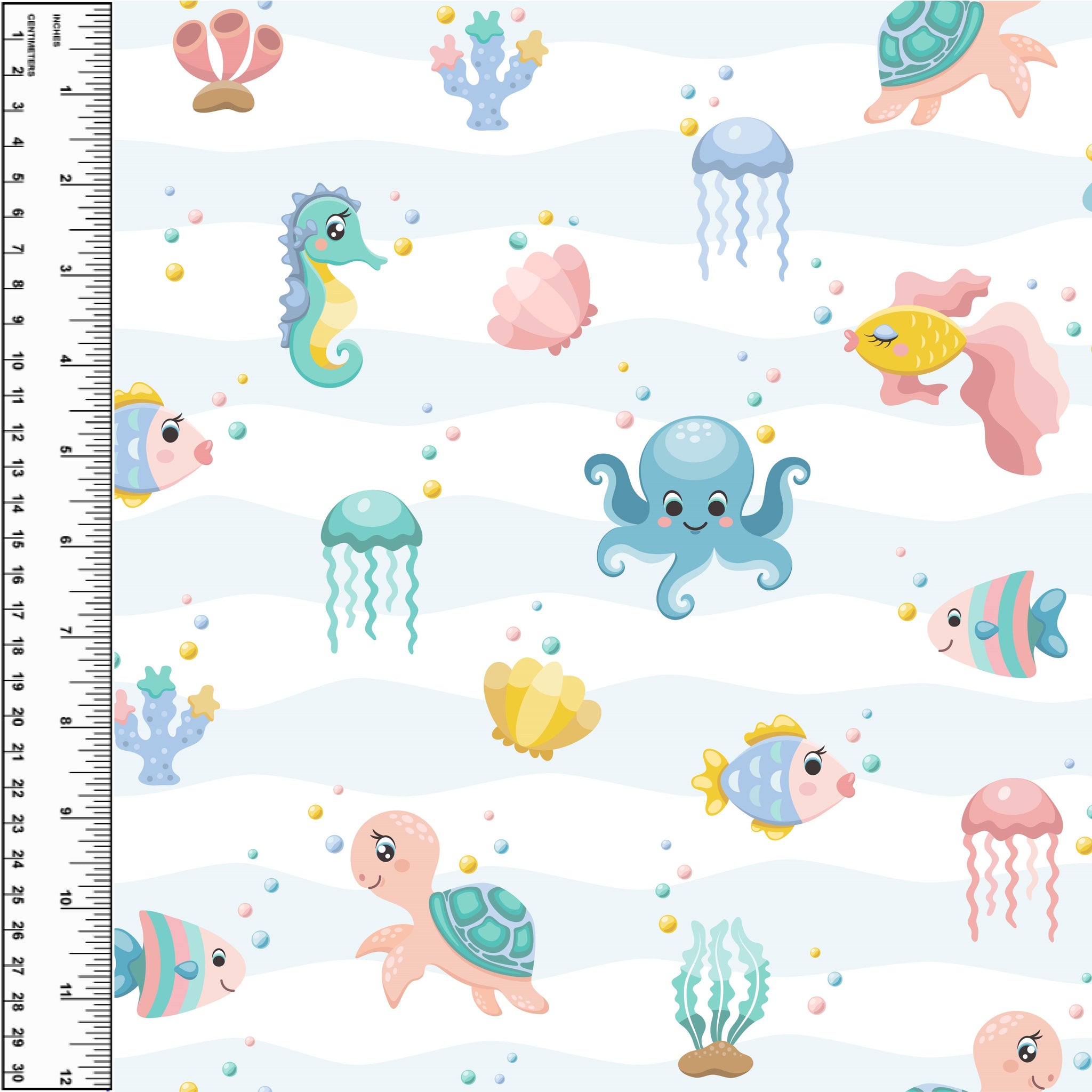Click the pink seashell
The image size is (1092, 1092).
click(x=543, y=300)
